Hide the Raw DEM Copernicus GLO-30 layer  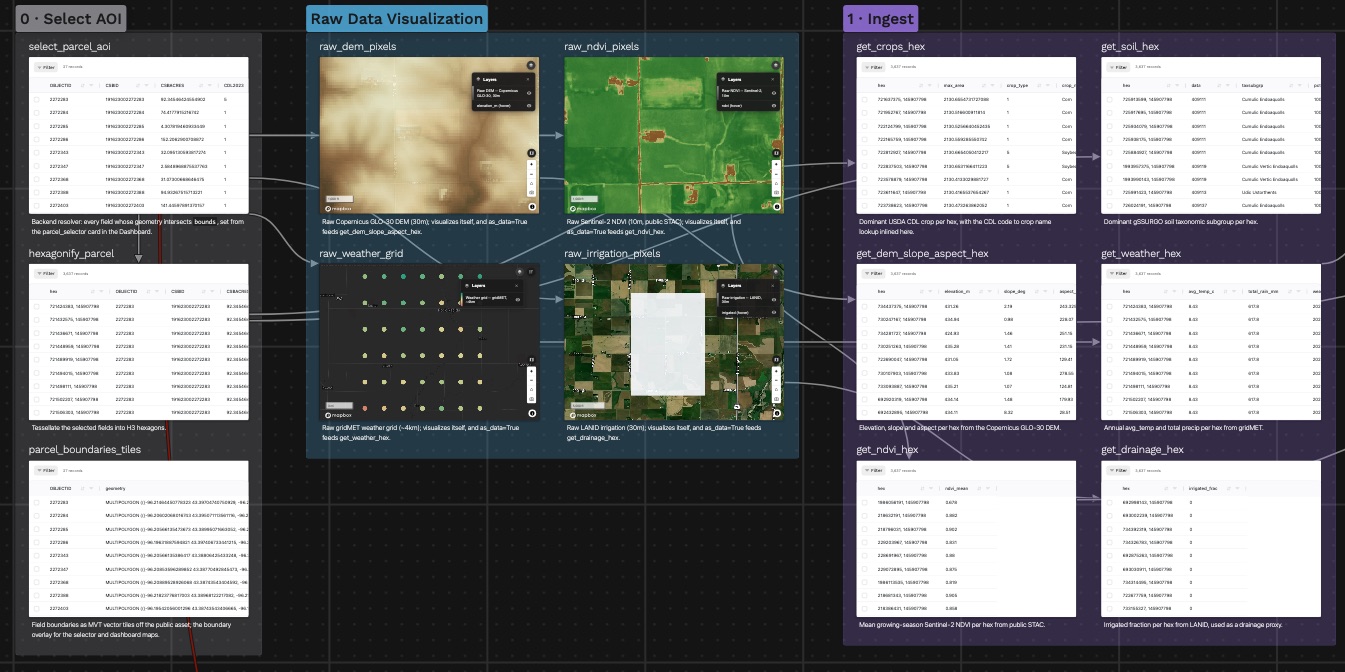coord(529,93)
